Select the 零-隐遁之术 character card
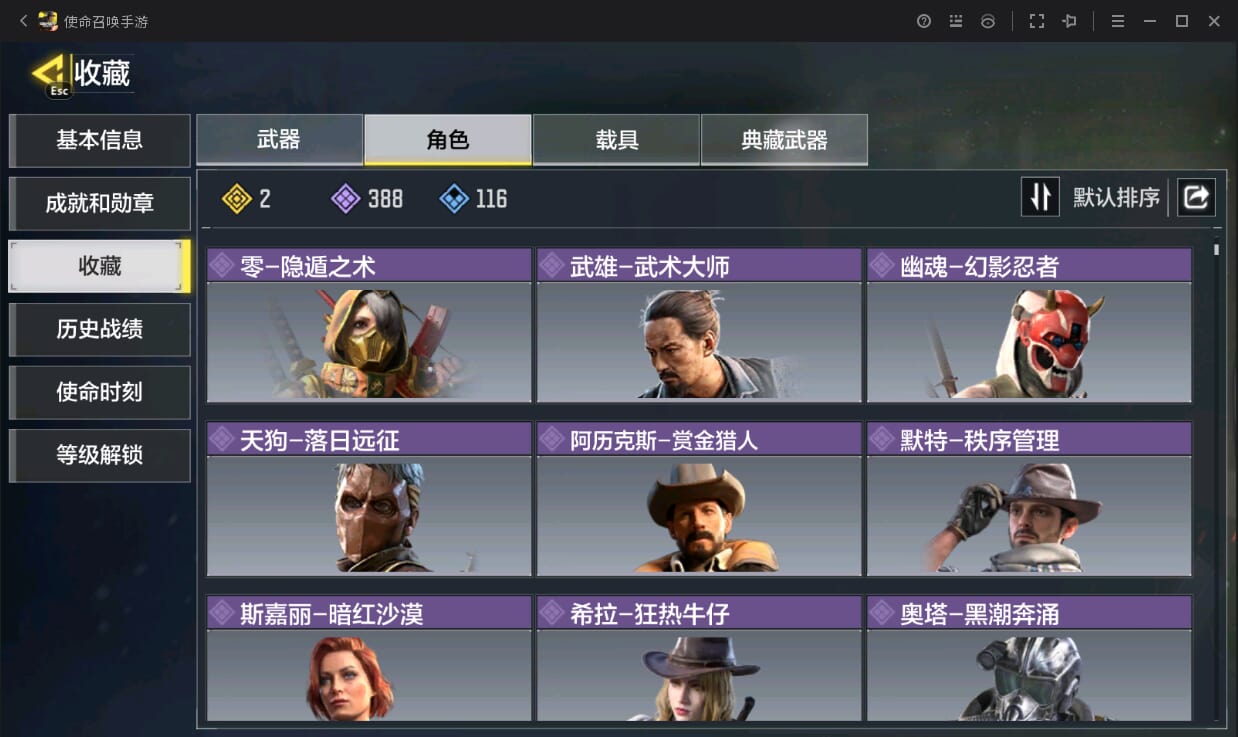 [369, 326]
